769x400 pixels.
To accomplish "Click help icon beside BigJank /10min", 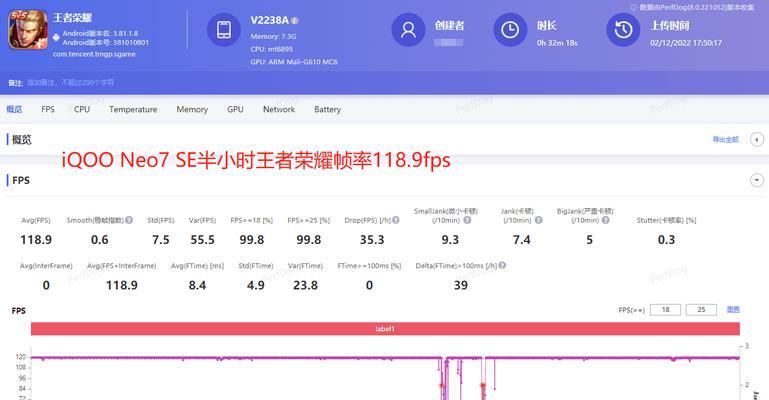I will coord(606,220).
